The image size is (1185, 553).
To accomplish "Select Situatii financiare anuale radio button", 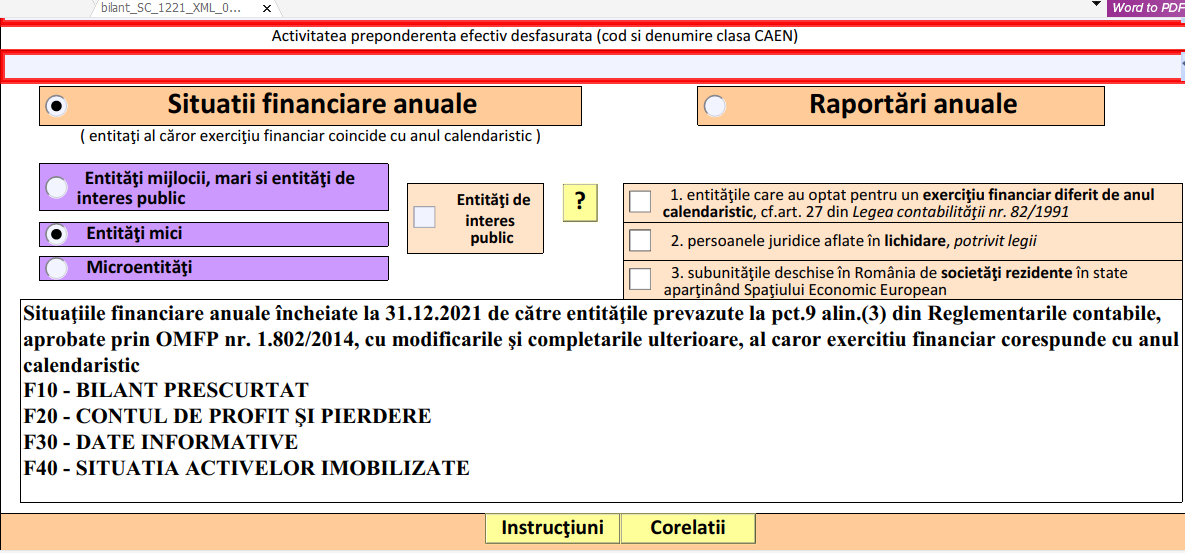I will click(x=57, y=106).
